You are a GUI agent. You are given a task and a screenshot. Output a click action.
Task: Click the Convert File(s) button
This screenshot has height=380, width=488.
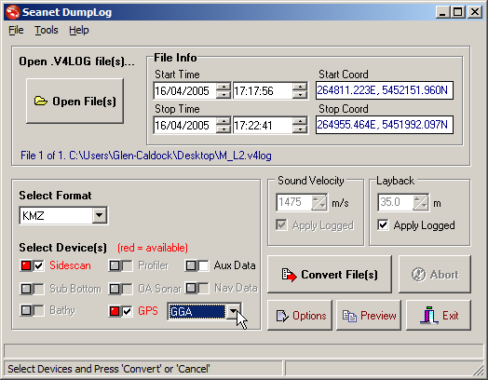tap(329, 274)
